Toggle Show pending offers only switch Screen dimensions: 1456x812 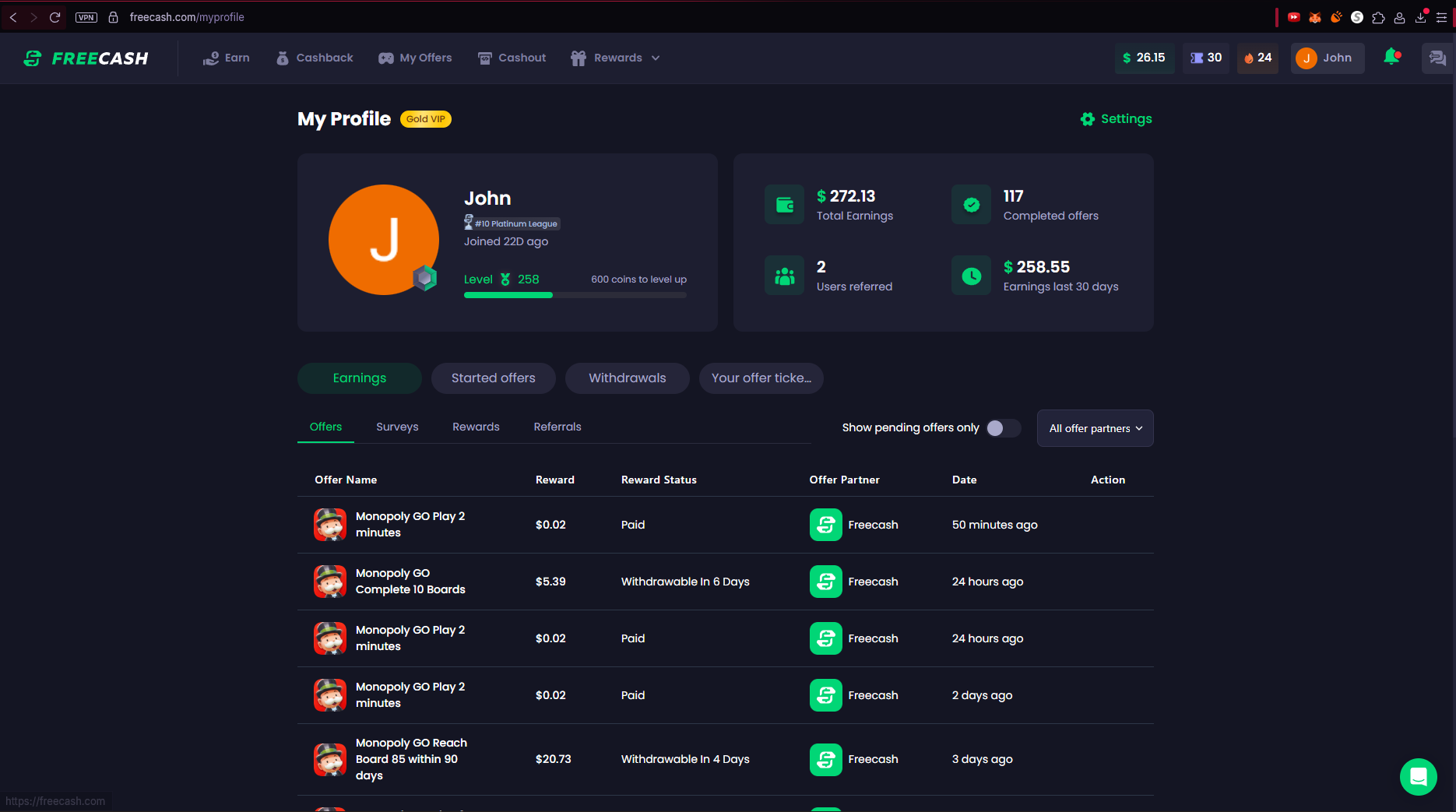point(1003,428)
